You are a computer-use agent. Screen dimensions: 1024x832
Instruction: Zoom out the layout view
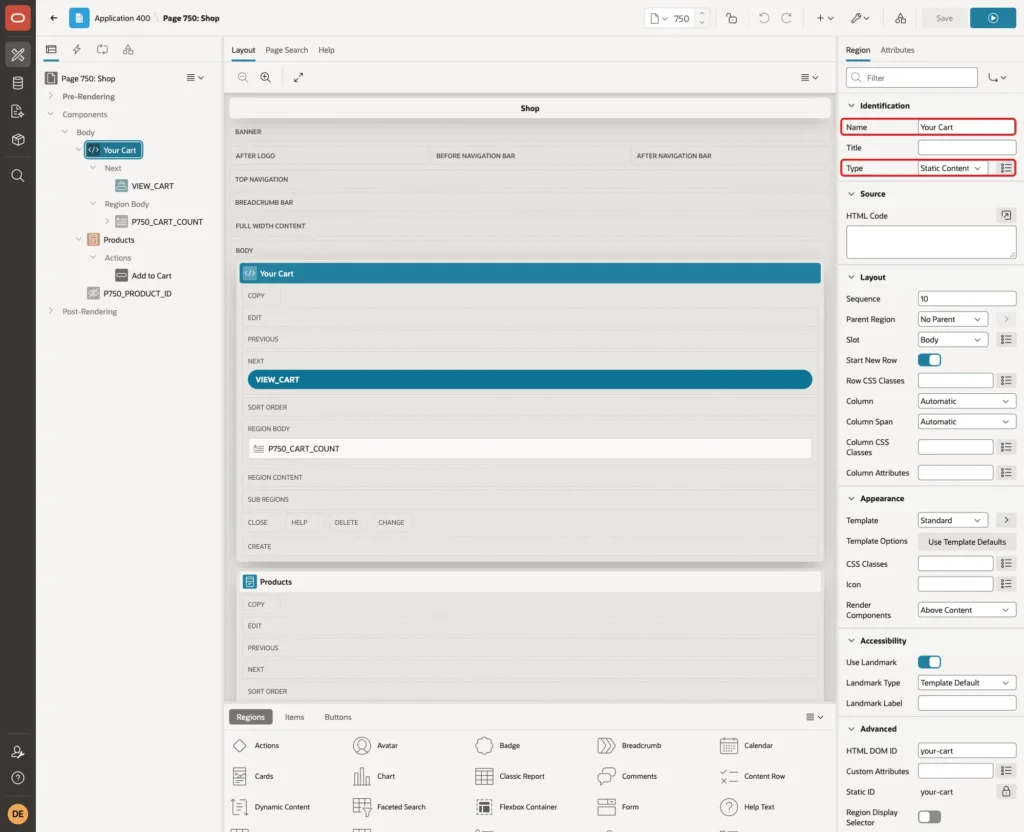point(242,77)
